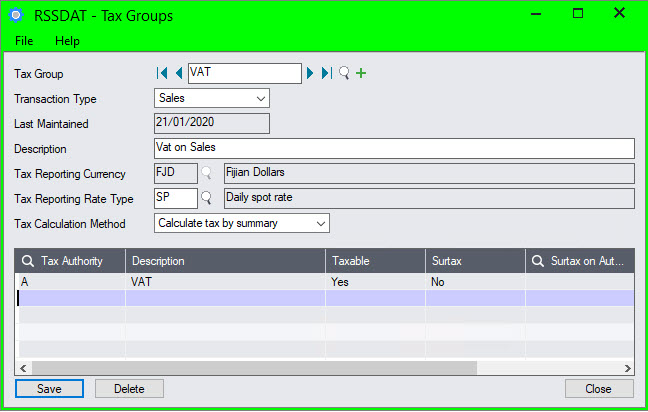
Task: Go to first Tax Group record
Action: [162, 74]
